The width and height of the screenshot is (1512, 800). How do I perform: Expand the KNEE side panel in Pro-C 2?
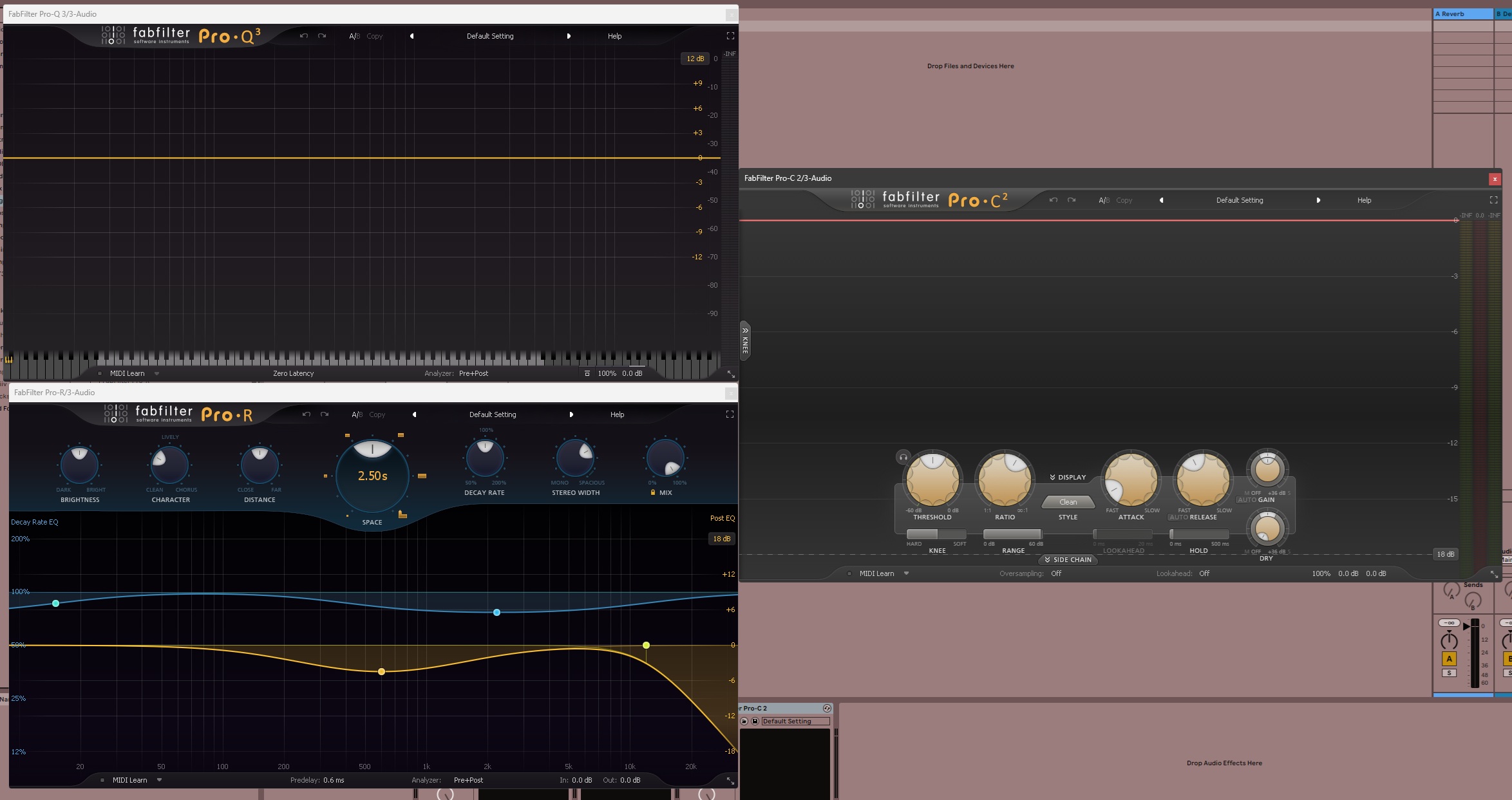pyautogui.click(x=745, y=340)
